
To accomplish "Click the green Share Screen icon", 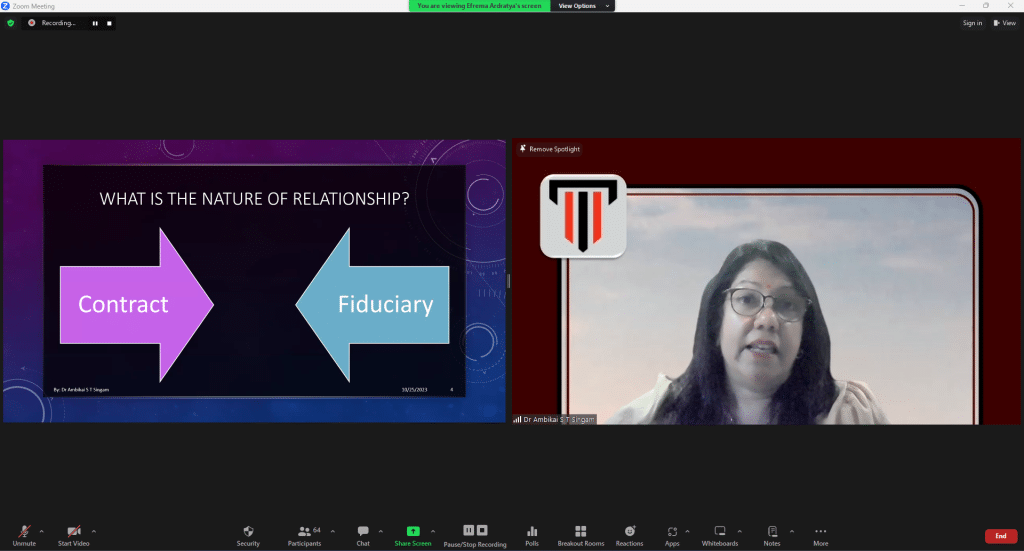I will pyautogui.click(x=412, y=531).
